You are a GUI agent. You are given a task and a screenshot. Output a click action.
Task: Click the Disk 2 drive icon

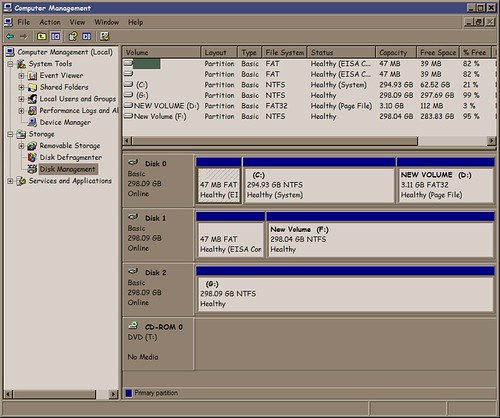click(x=133, y=271)
